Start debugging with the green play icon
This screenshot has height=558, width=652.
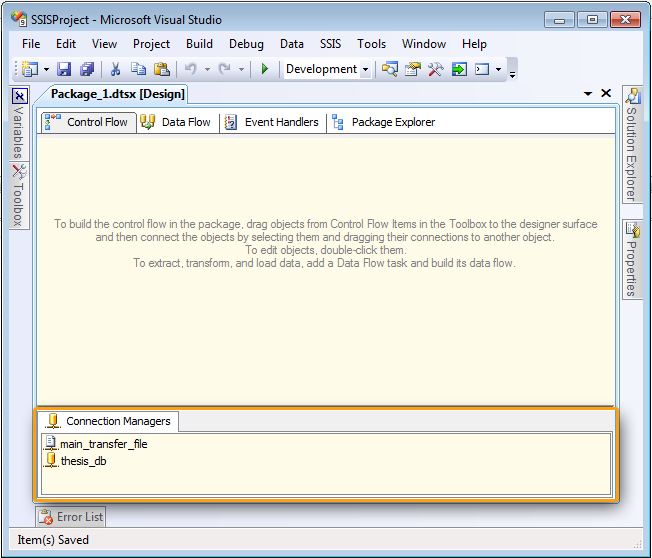pyautogui.click(x=264, y=69)
